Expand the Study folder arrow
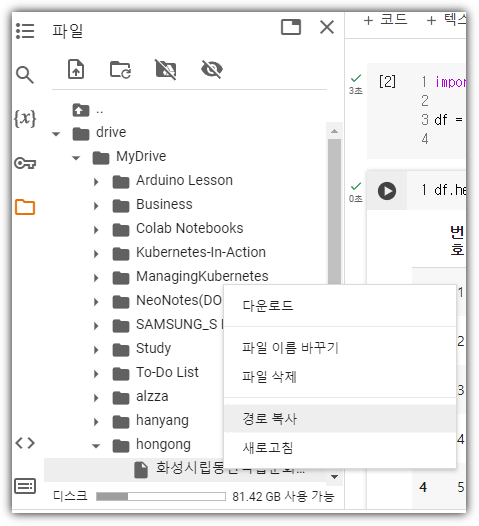479x526 pixels. pos(96,350)
